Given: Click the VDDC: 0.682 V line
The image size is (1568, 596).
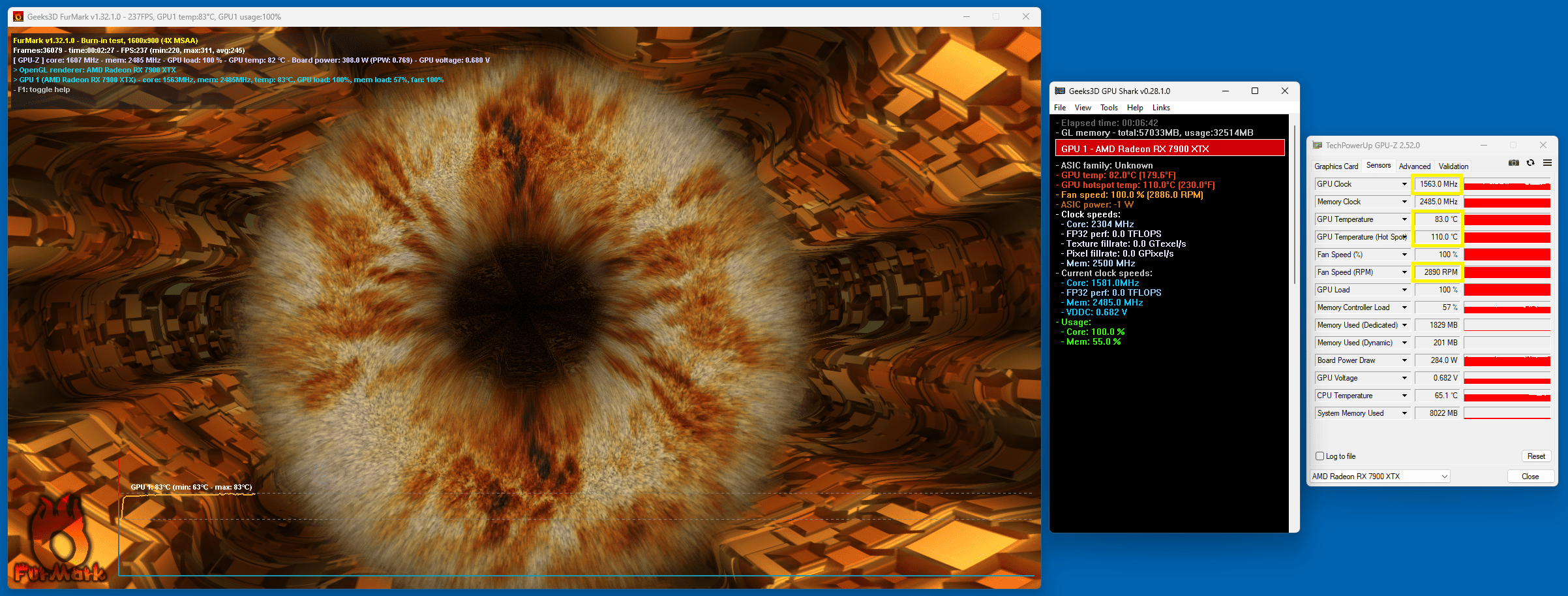Looking at the screenshot, I should pos(1094,312).
